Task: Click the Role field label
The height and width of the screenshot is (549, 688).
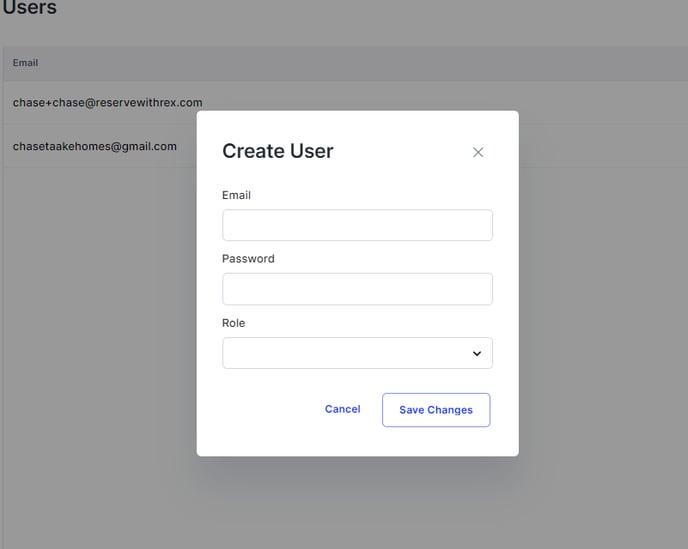Action: [x=233, y=323]
